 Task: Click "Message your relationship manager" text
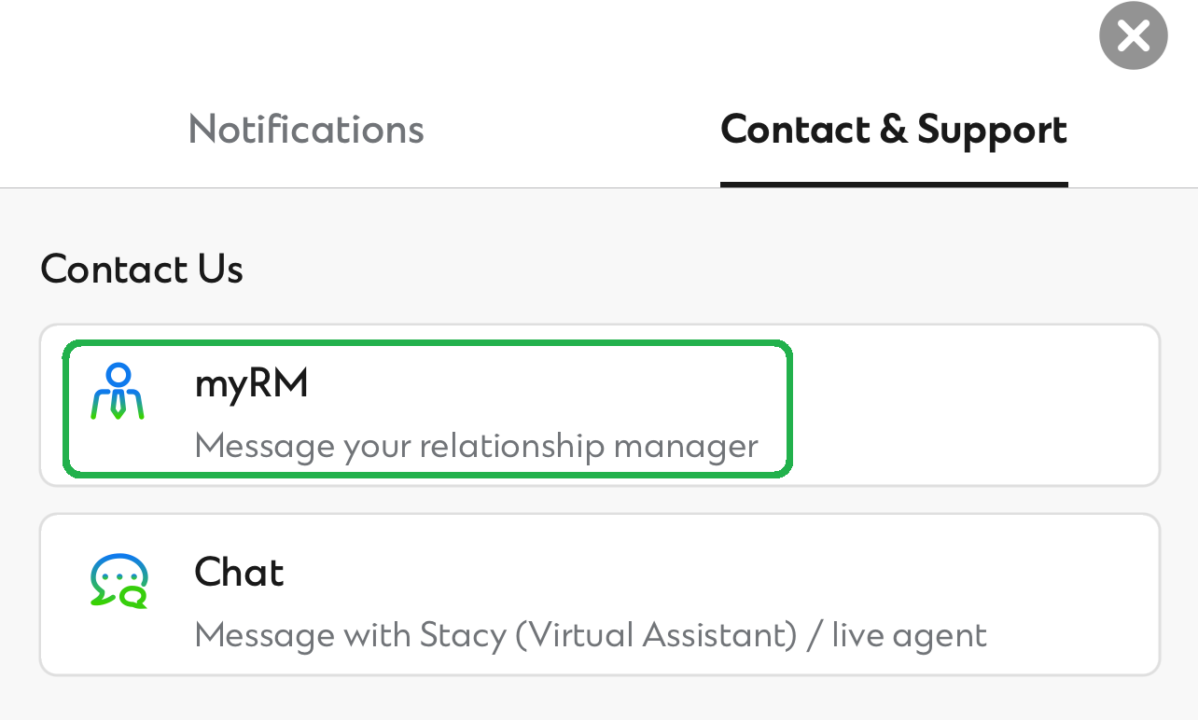476,445
